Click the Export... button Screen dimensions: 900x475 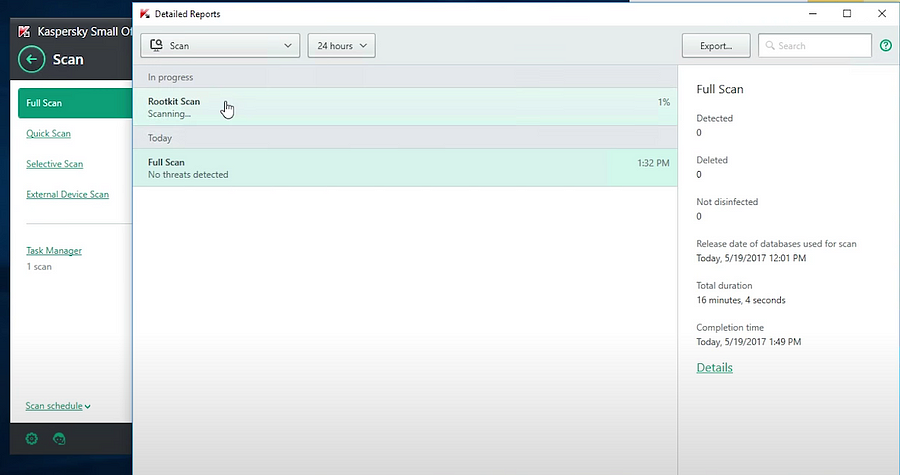click(716, 45)
